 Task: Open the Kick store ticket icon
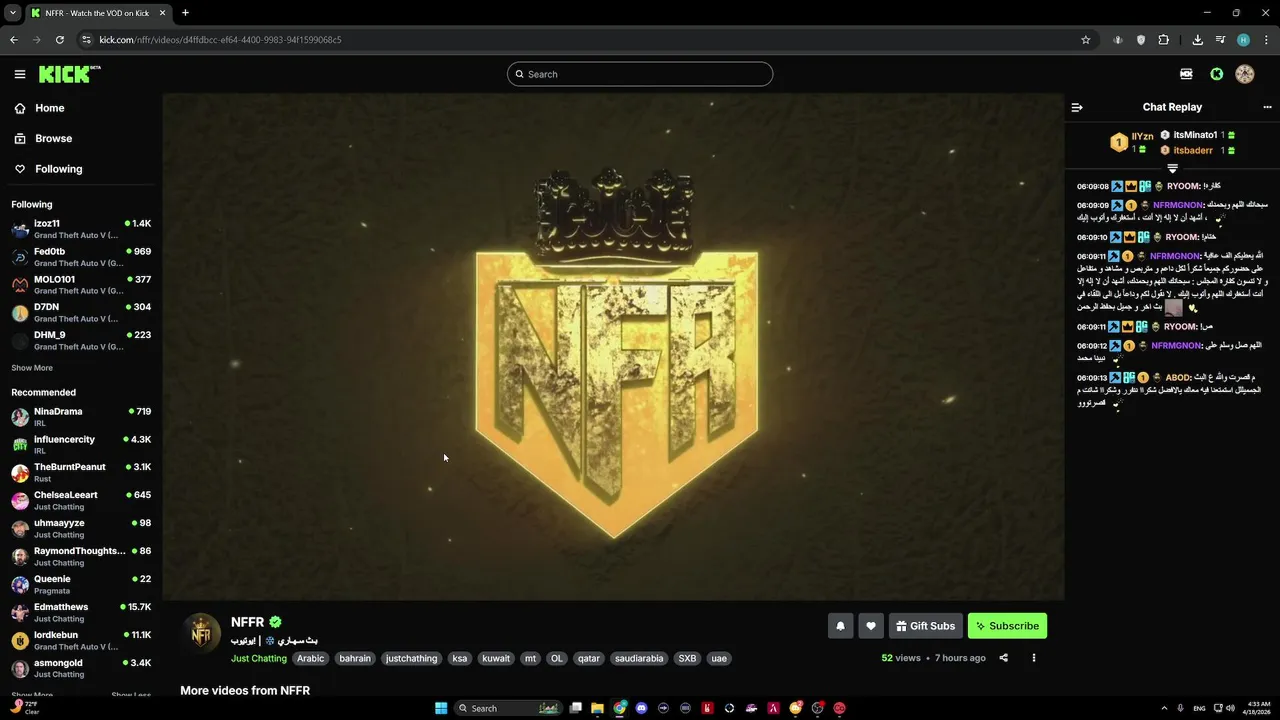pyautogui.click(x=1186, y=74)
